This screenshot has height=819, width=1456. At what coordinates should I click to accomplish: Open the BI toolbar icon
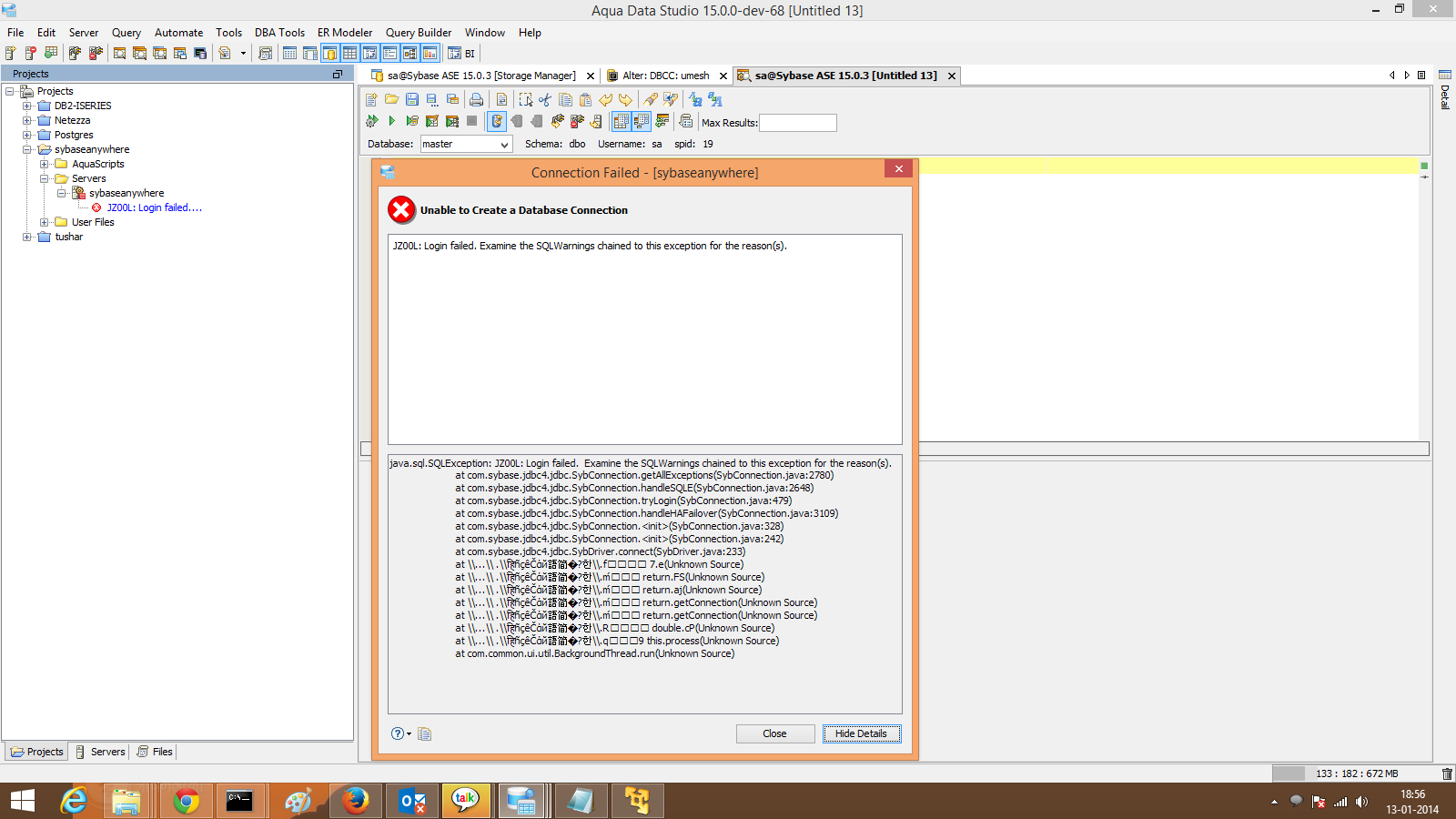click(x=461, y=54)
